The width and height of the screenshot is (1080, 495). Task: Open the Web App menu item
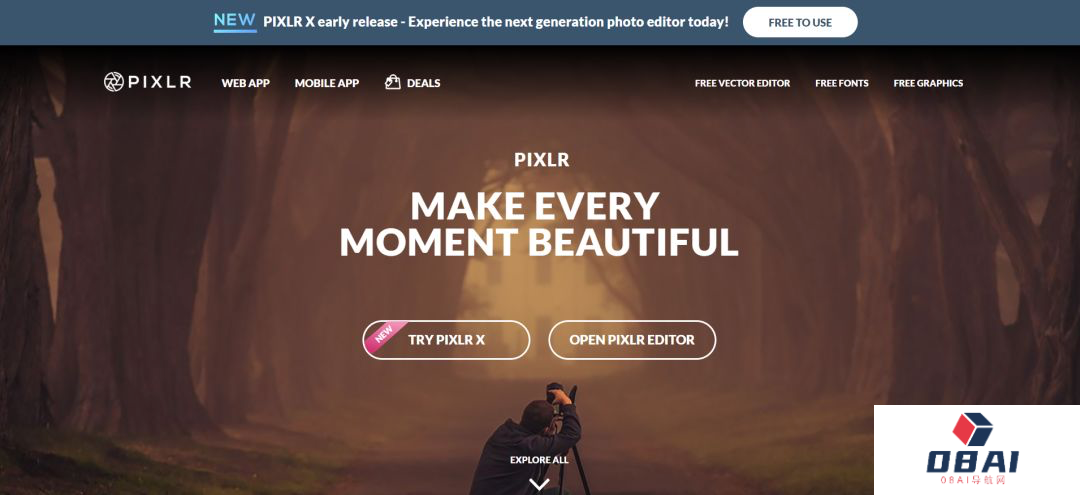click(245, 83)
